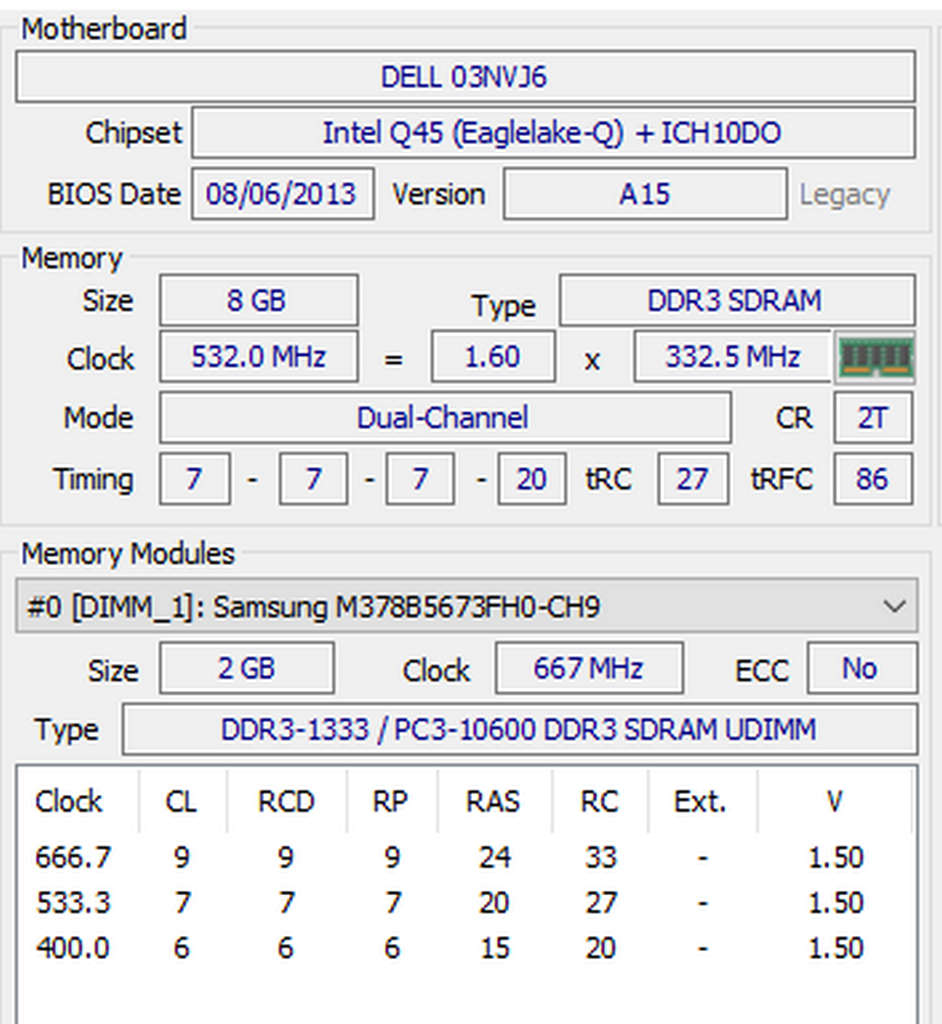Screen dimensions: 942x1024
Task: Select the BIOS Version A15 field
Action: point(644,194)
